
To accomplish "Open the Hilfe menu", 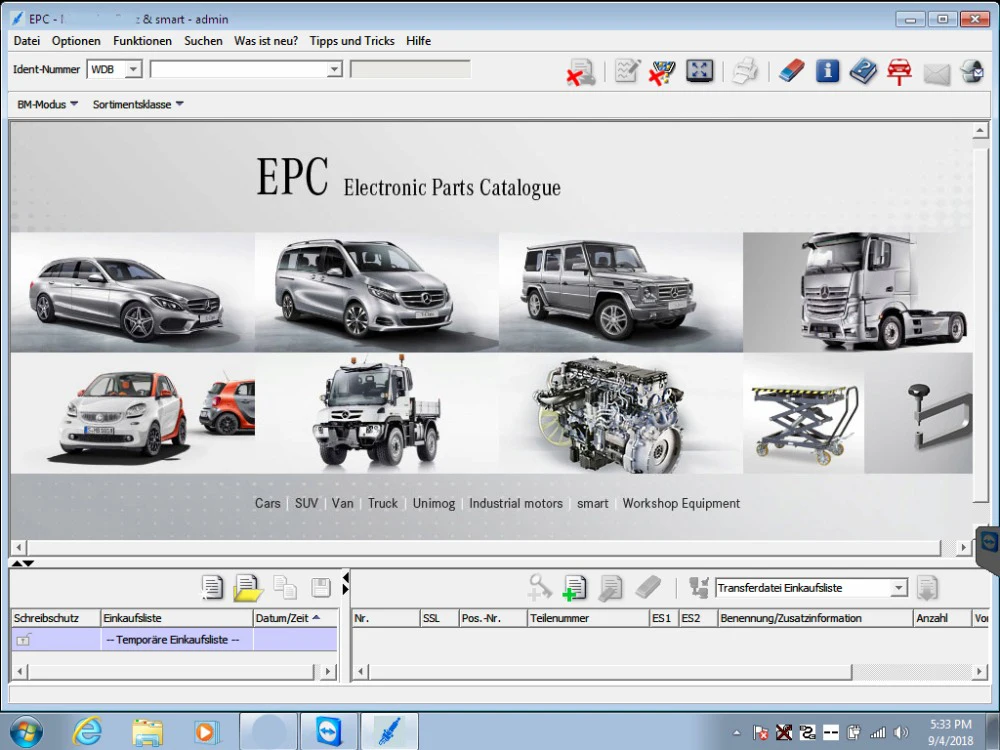I will click(x=418, y=41).
